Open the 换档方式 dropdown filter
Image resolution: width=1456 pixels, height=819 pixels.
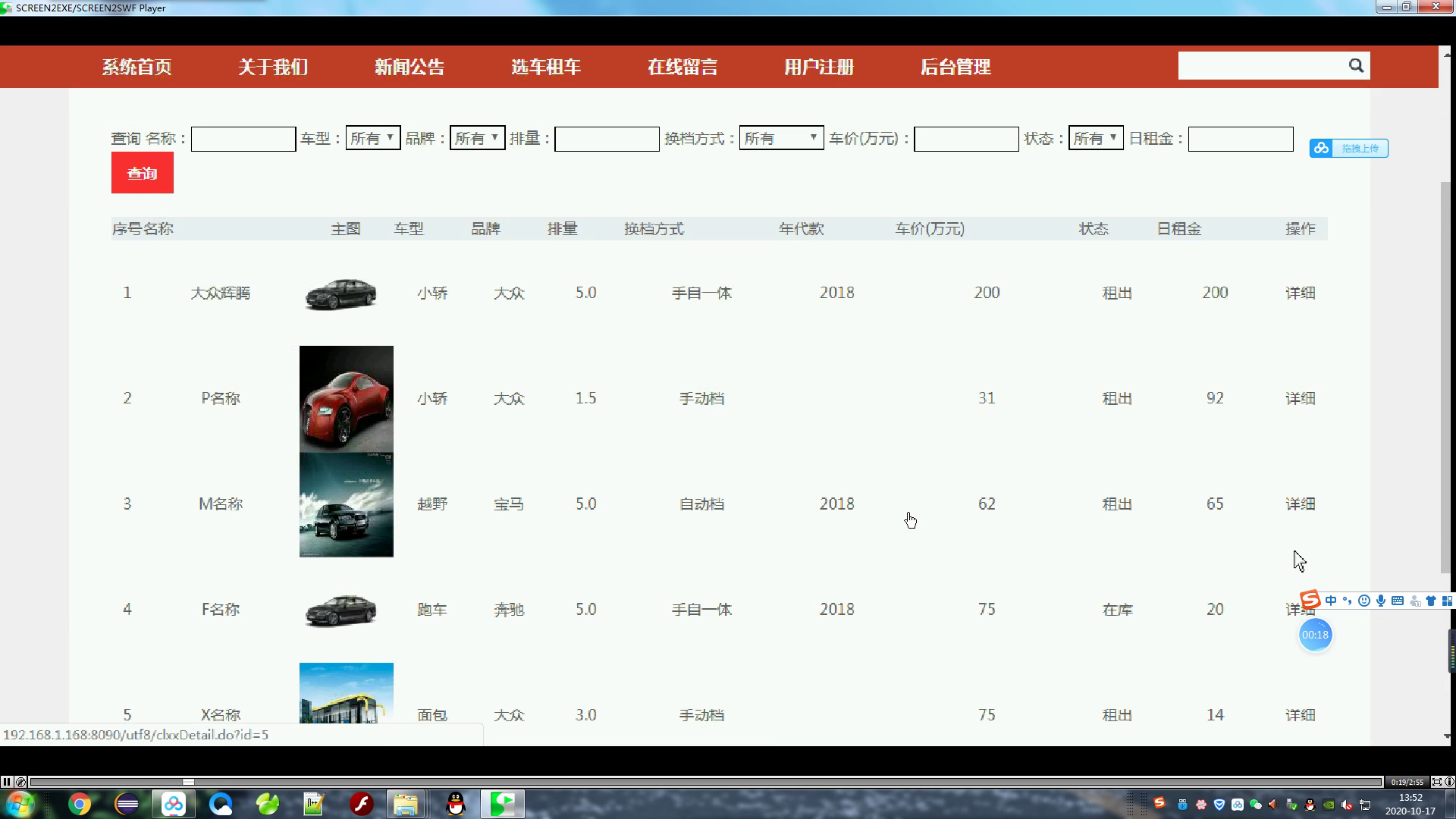pyautogui.click(x=781, y=138)
